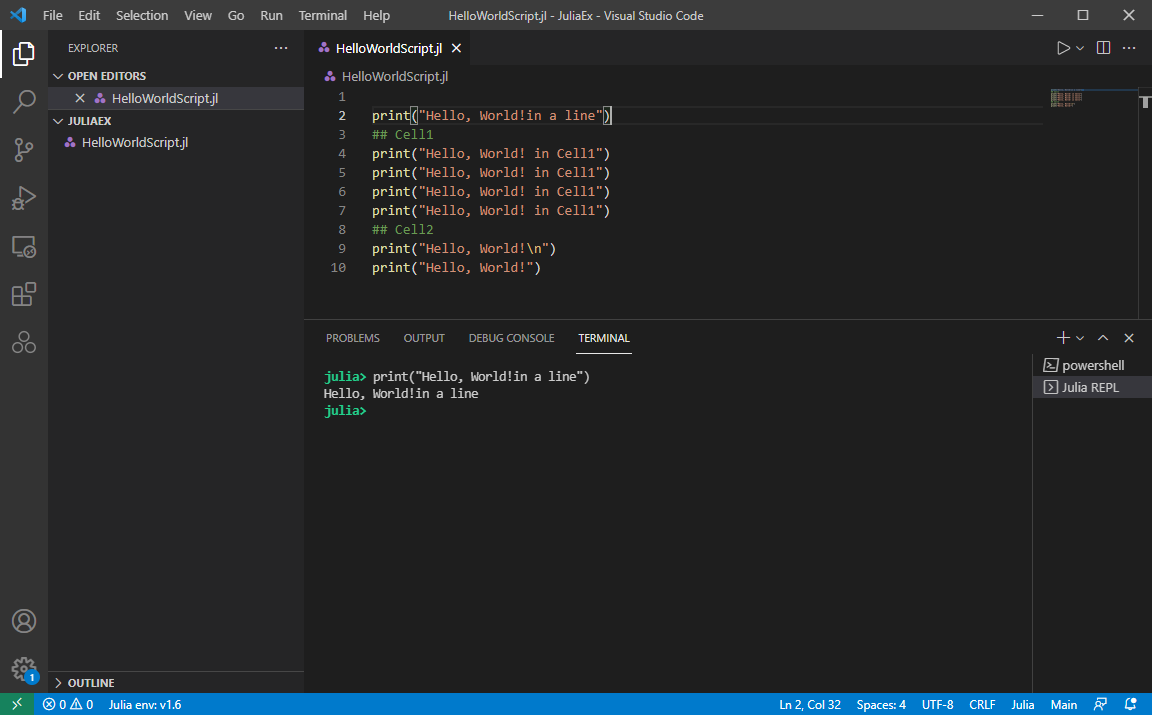Open the Source Control view
Viewport: 1152px width, 715px height.
click(24, 150)
